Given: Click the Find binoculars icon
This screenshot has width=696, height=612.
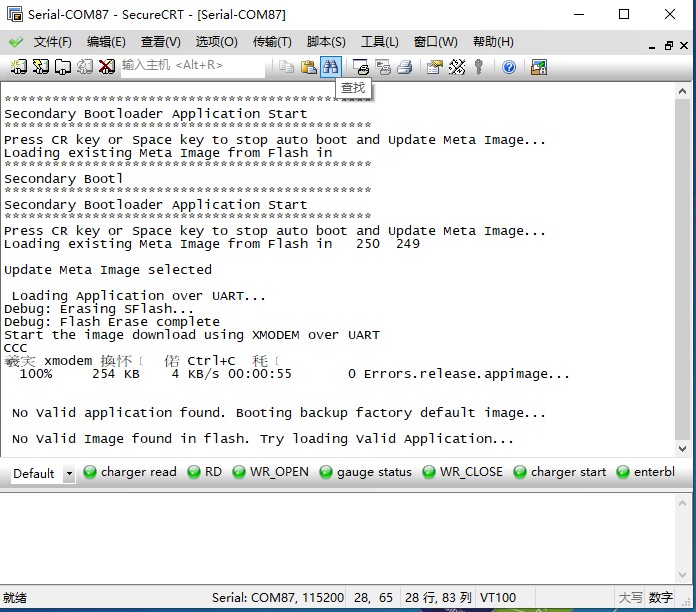Looking at the screenshot, I should [x=331, y=67].
